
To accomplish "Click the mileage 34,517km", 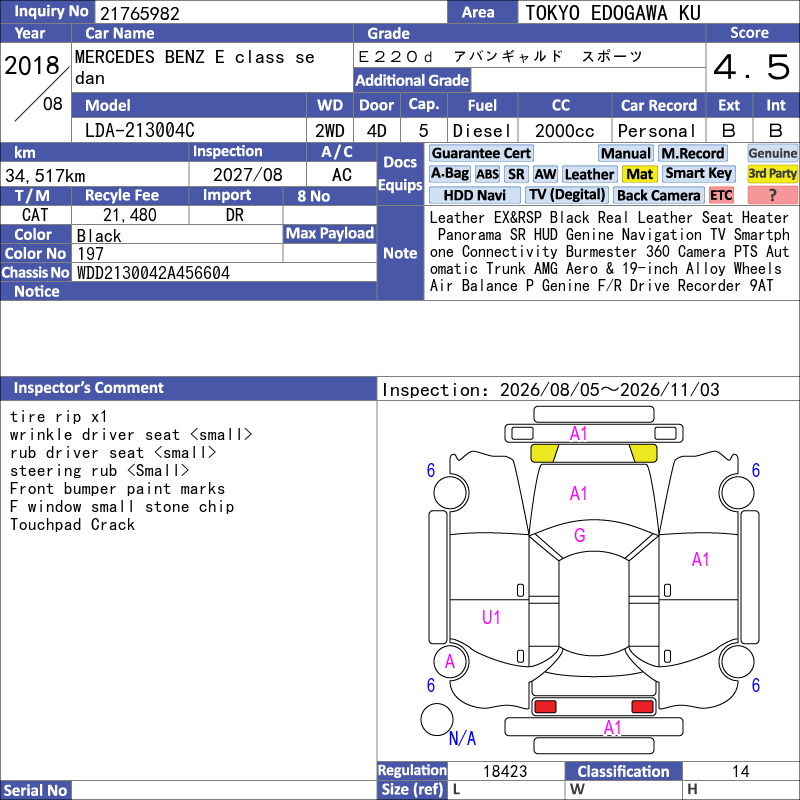I will 45,176.
